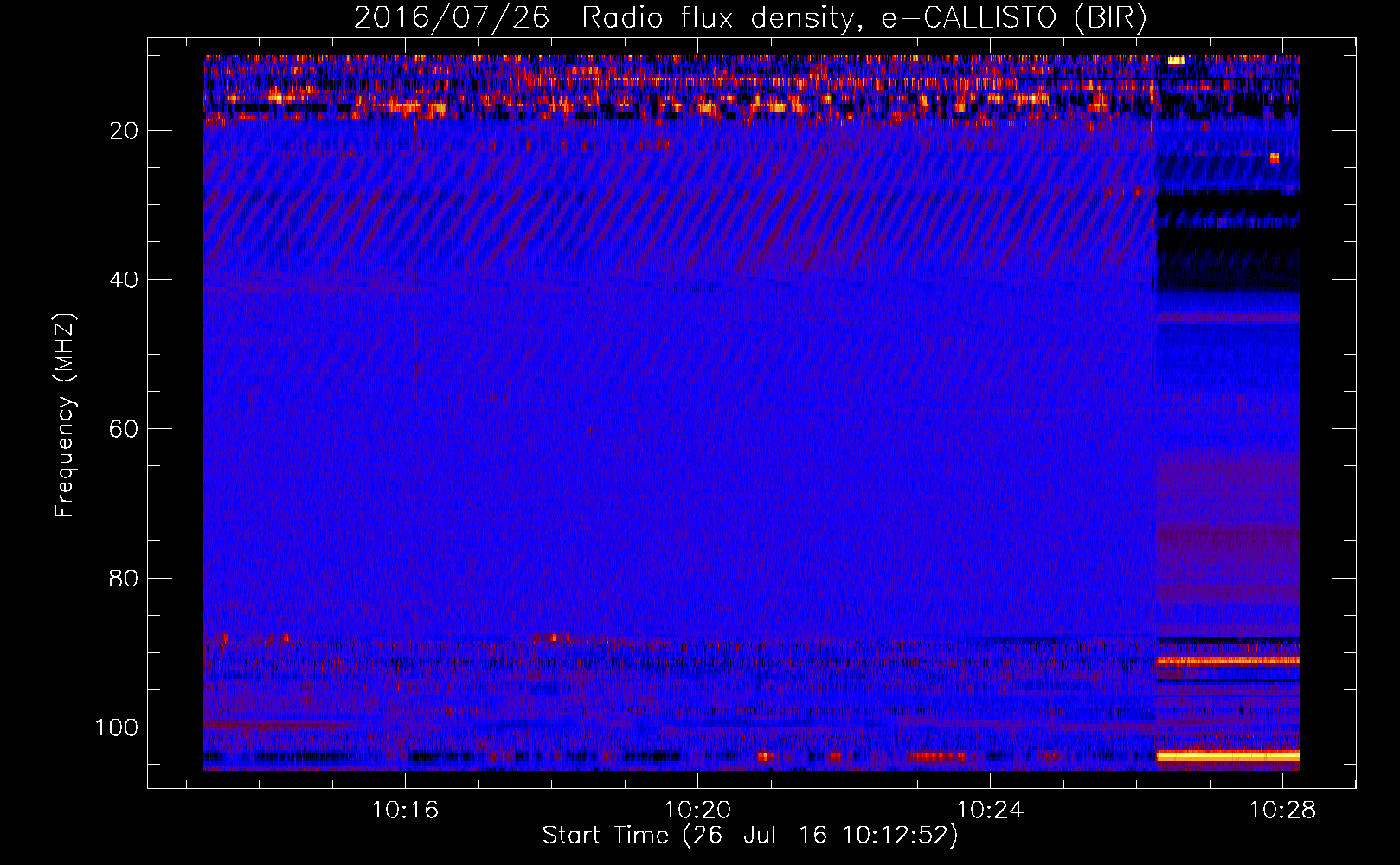The height and width of the screenshot is (865, 1400).
Task: Click the 20 MHz frequency tick label
Action: (x=125, y=131)
